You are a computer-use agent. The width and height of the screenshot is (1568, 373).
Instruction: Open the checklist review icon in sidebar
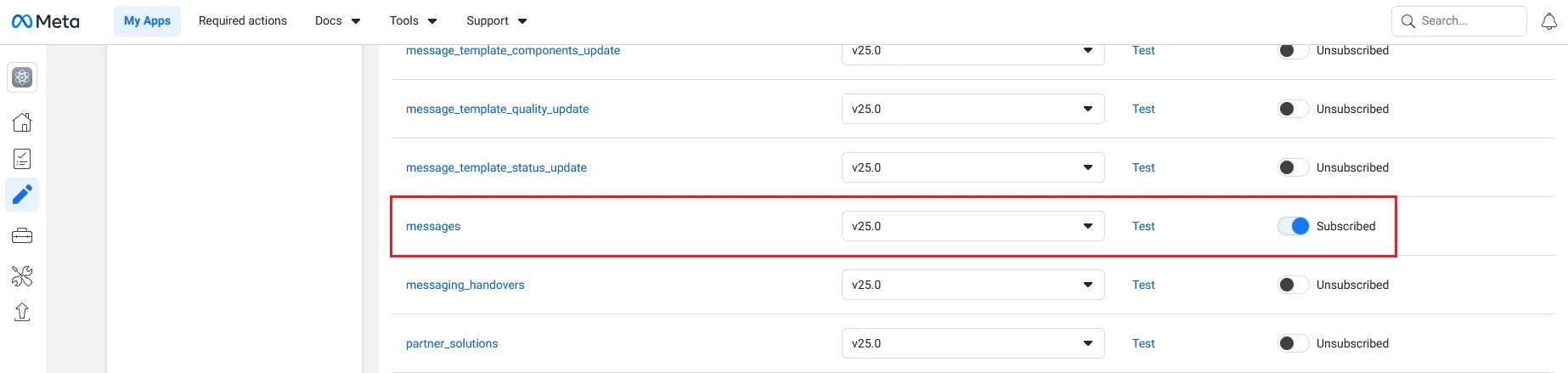23,159
